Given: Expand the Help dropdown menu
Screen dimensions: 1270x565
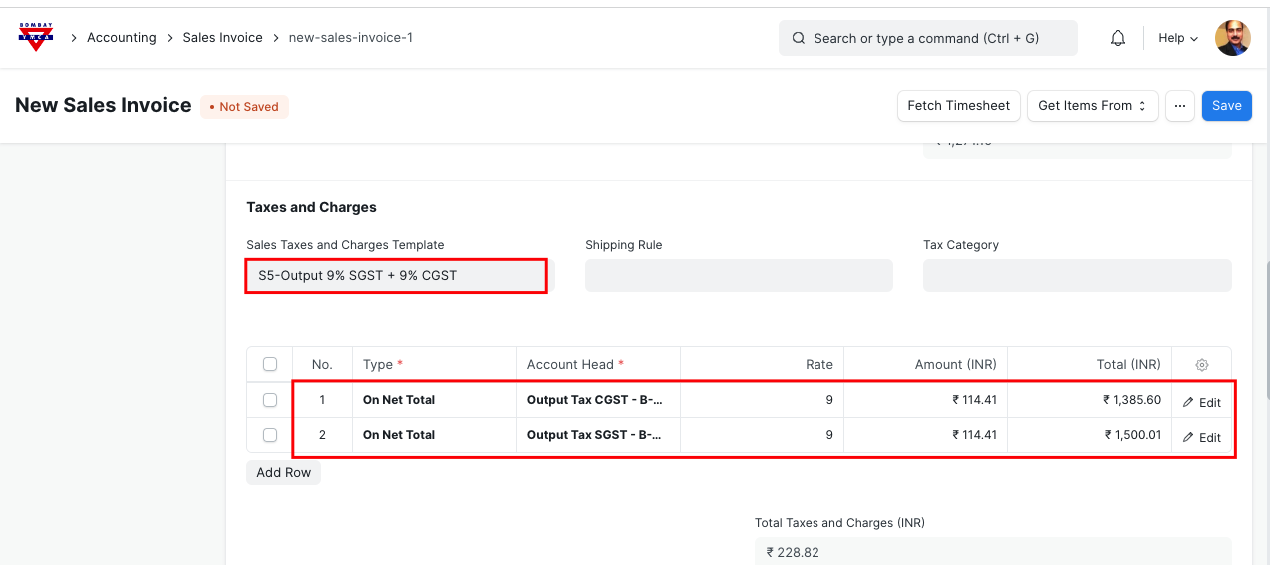Looking at the screenshot, I should pos(1177,38).
